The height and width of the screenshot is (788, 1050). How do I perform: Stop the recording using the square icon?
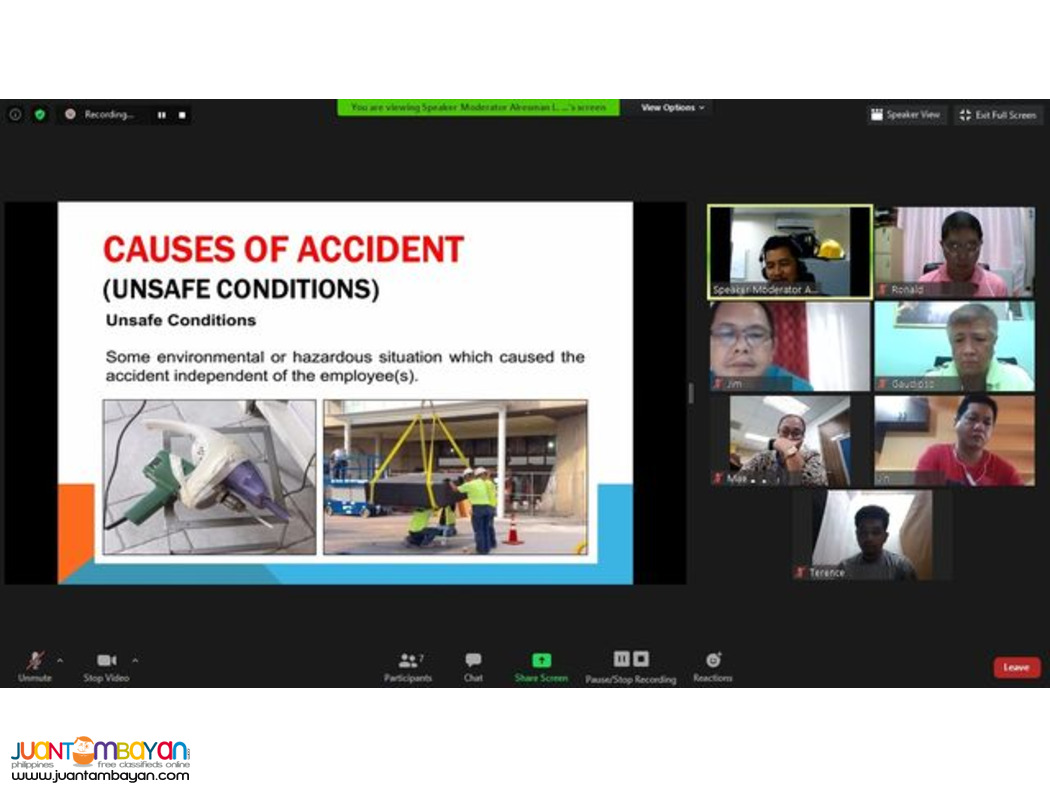click(182, 114)
